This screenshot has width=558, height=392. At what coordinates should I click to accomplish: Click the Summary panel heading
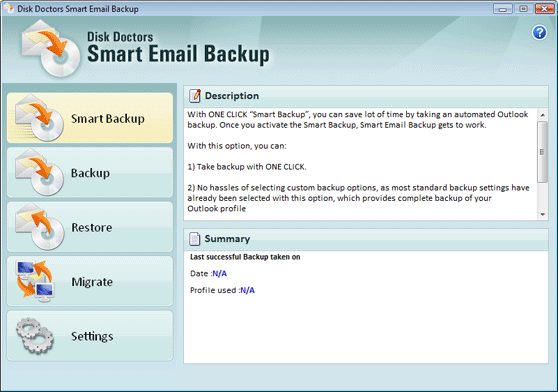pos(227,239)
